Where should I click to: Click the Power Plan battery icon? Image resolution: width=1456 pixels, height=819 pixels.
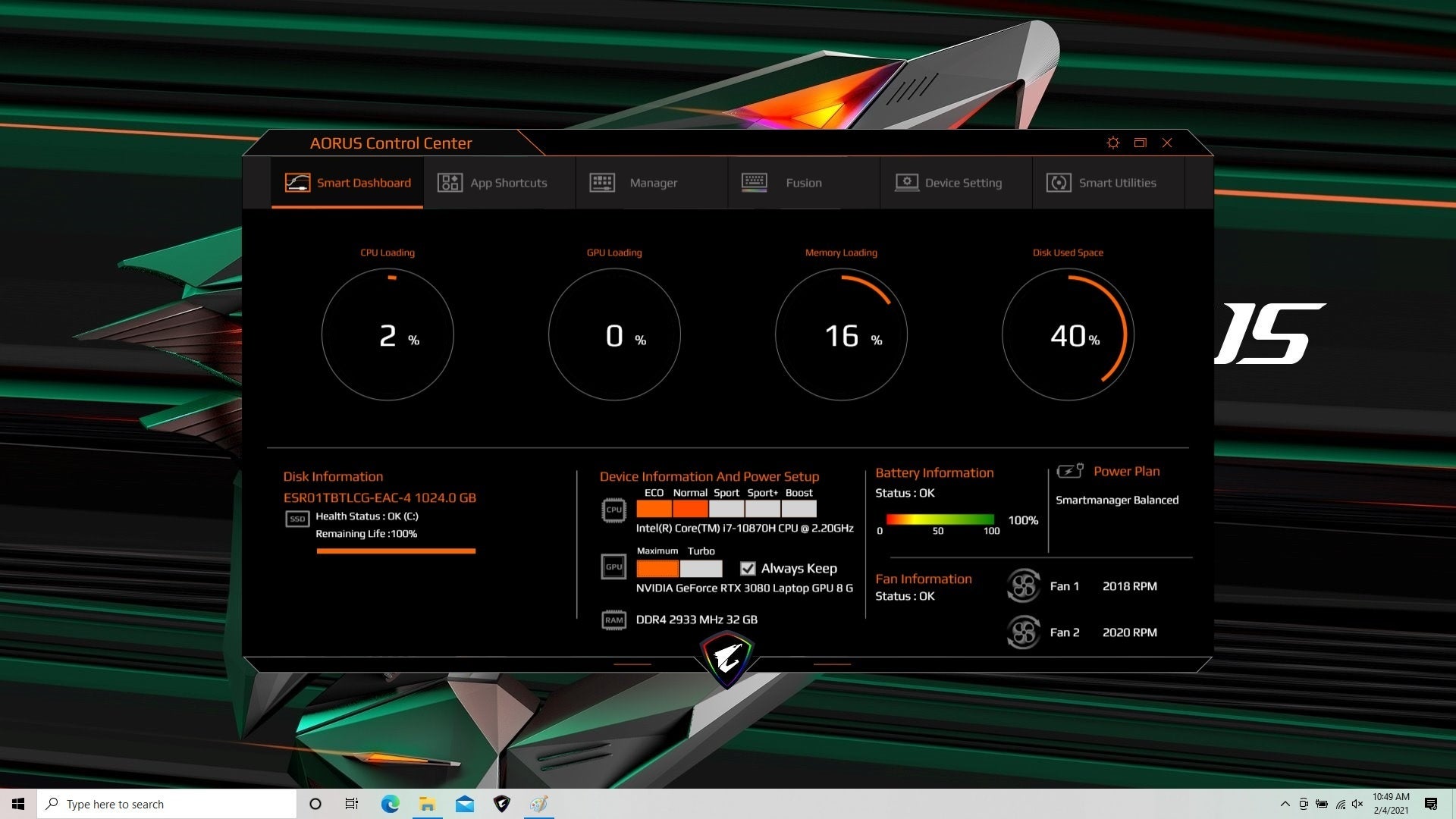point(1070,471)
